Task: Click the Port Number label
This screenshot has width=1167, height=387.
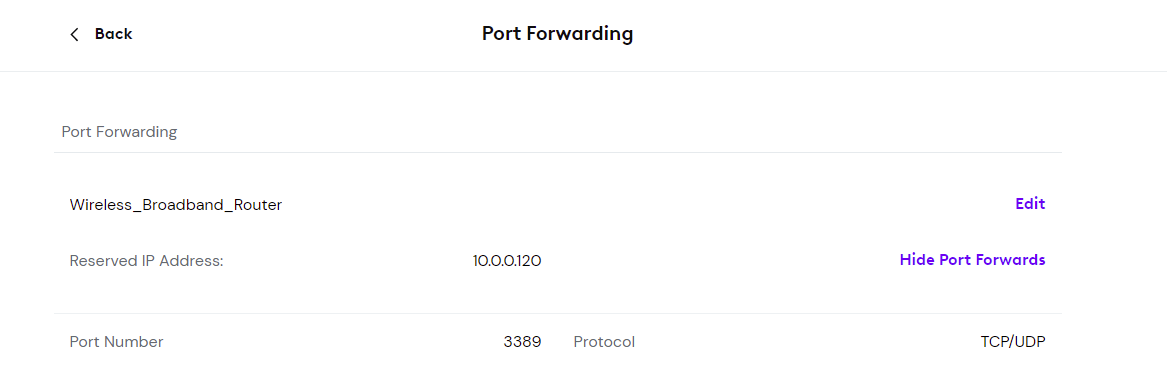Action: pyautogui.click(x=116, y=342)
